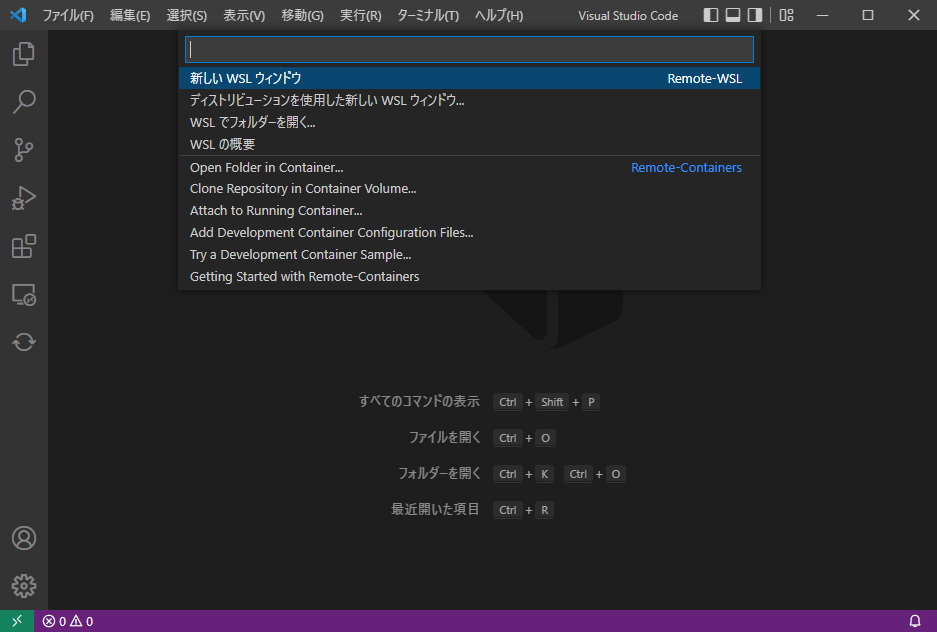Open the Explorer view in activity bar

(x=24, y=54)
